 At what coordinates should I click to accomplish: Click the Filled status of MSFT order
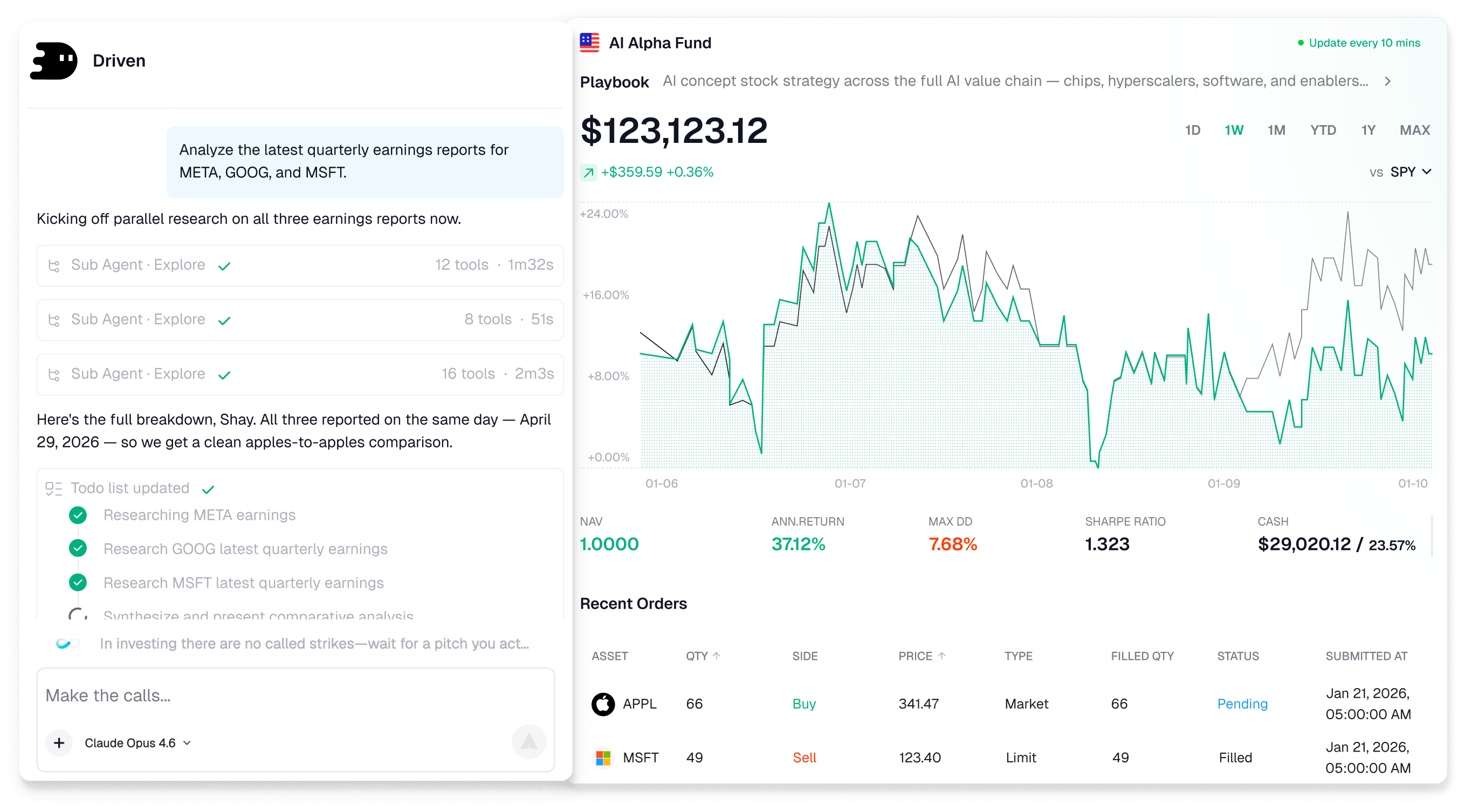click(x=1235, y=758)
